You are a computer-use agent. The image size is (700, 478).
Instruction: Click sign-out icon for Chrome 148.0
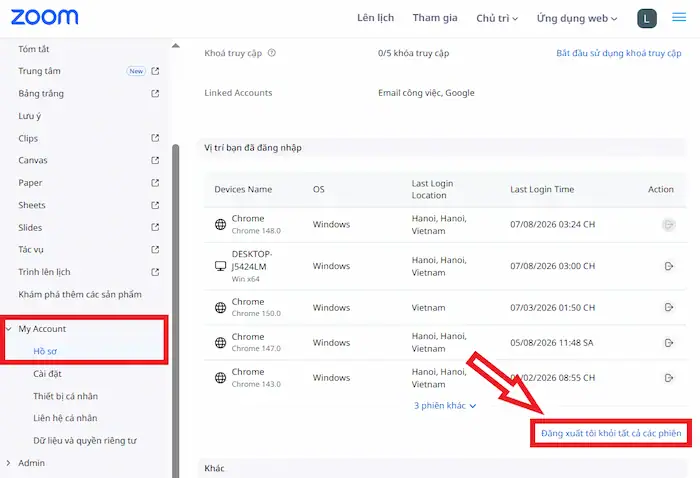click(x=669, y=224)
